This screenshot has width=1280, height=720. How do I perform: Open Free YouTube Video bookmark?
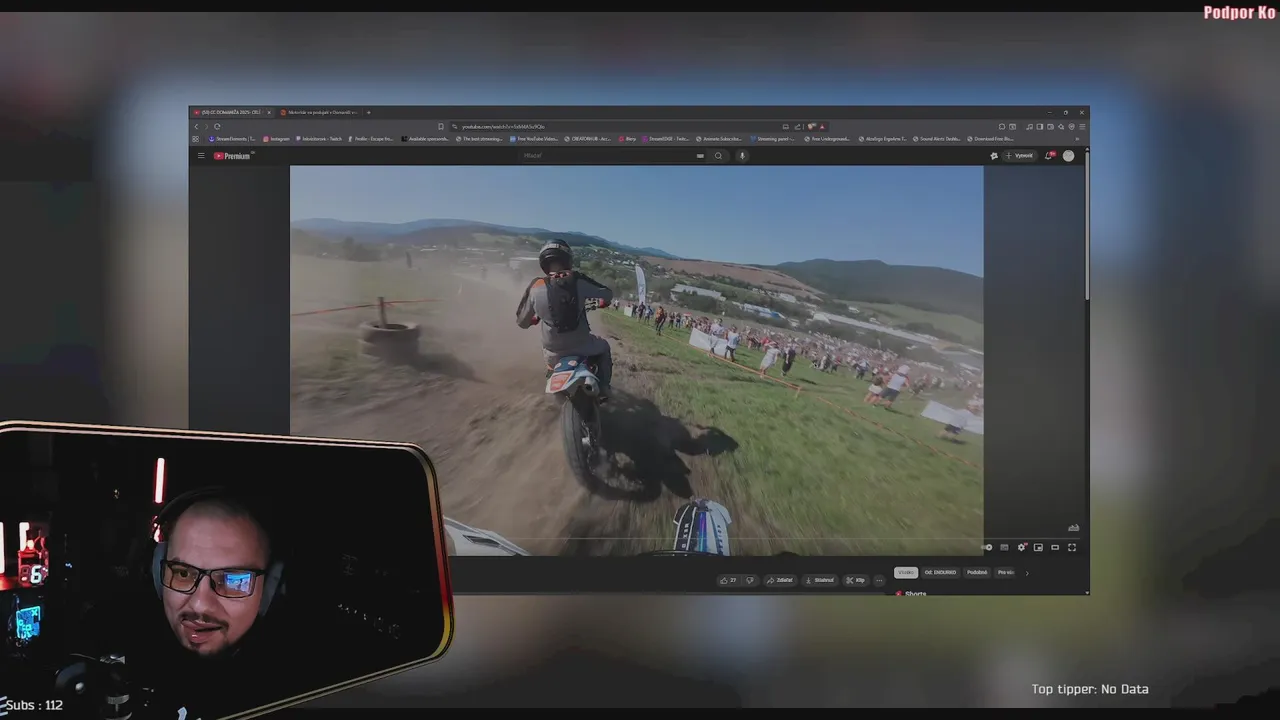point(534,139)
